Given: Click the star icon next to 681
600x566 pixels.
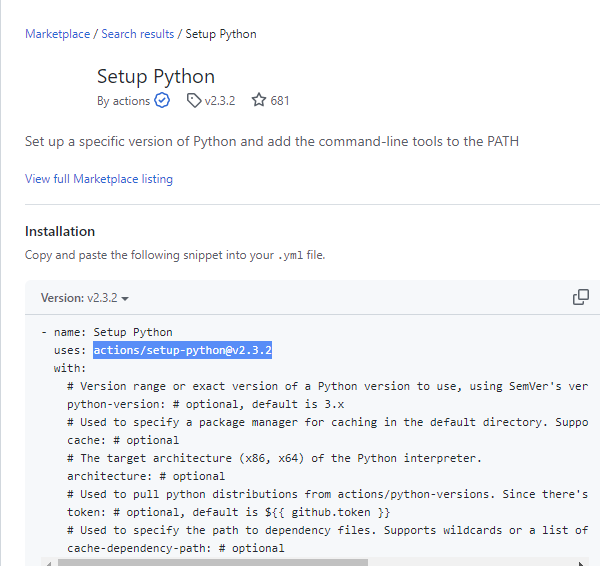Looking at the screenshot, I should [x=259, y=100].
